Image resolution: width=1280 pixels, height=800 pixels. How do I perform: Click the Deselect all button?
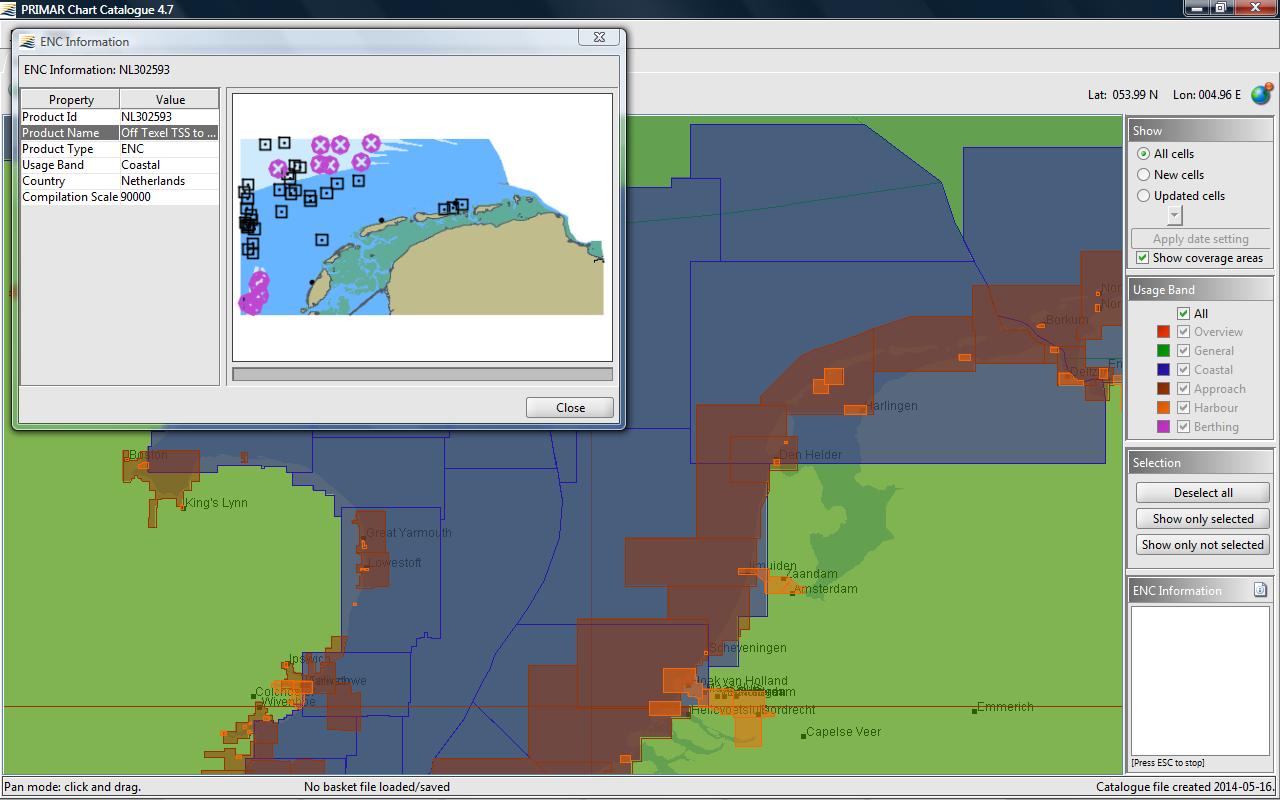pyautogui.click(x=1202, y=493)
